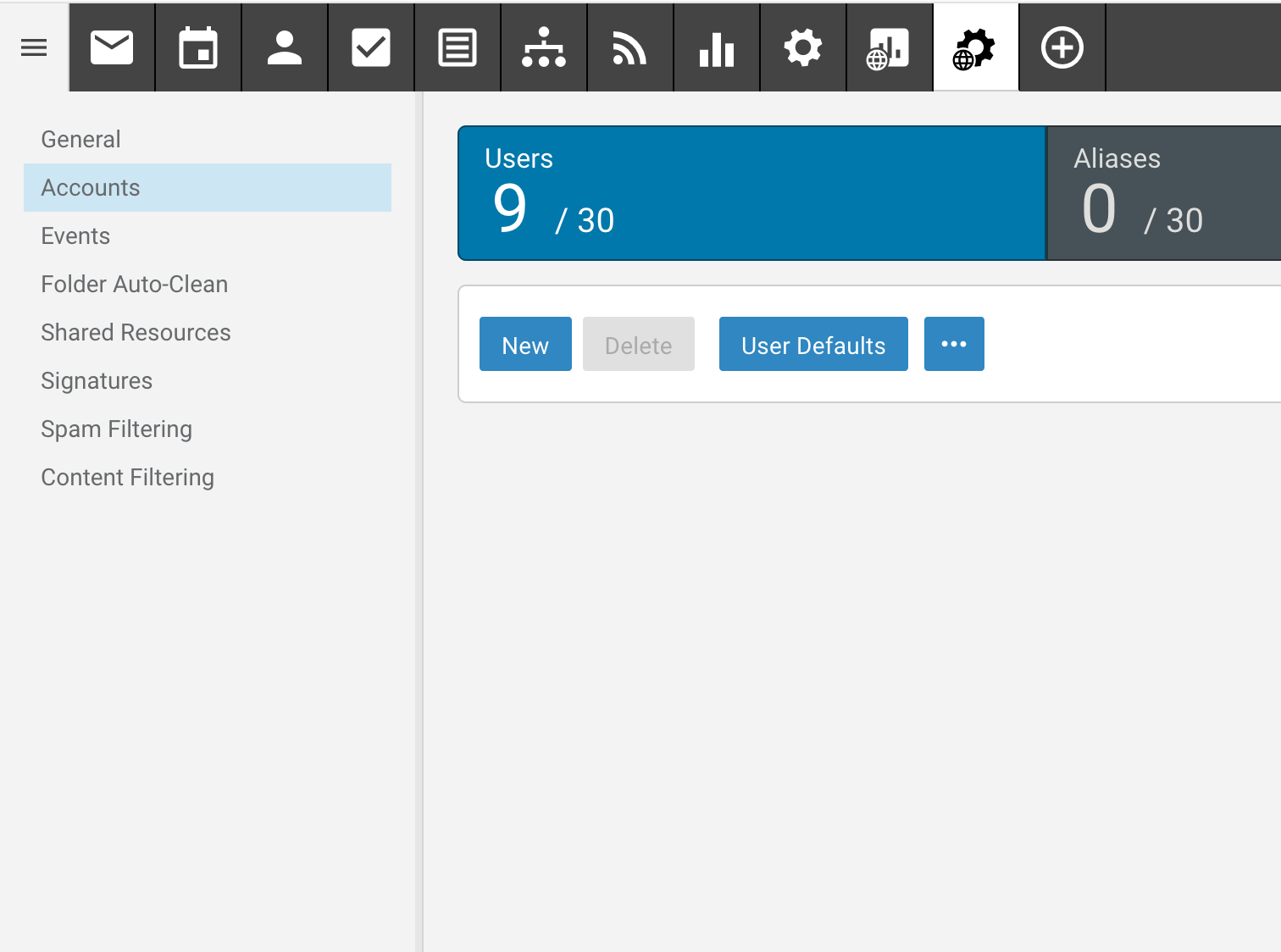
Task: Open the organization hierarchy icon
Action: (544, 47)
